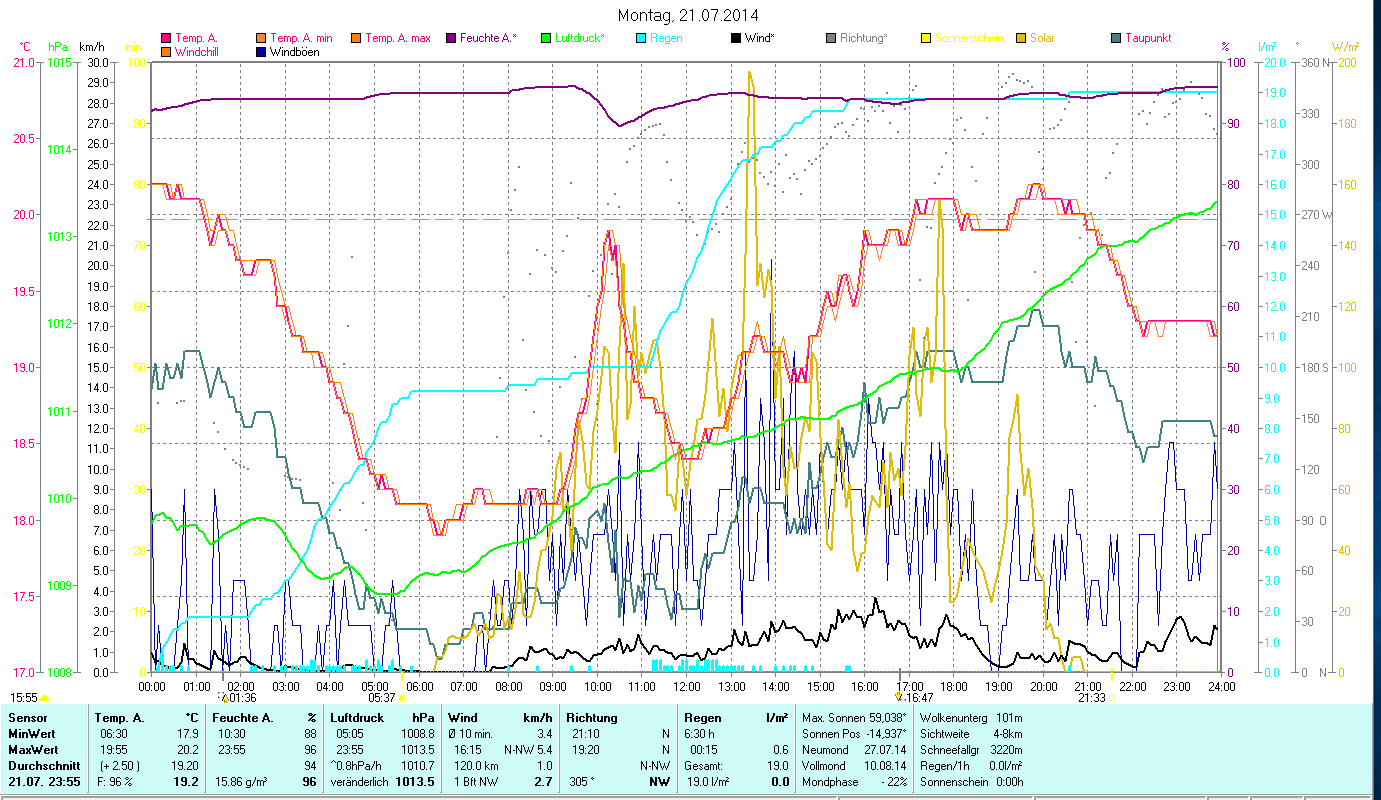Click the Temp. A. max legend swatch
This screenshot has height=800, width=1381.
356,39
